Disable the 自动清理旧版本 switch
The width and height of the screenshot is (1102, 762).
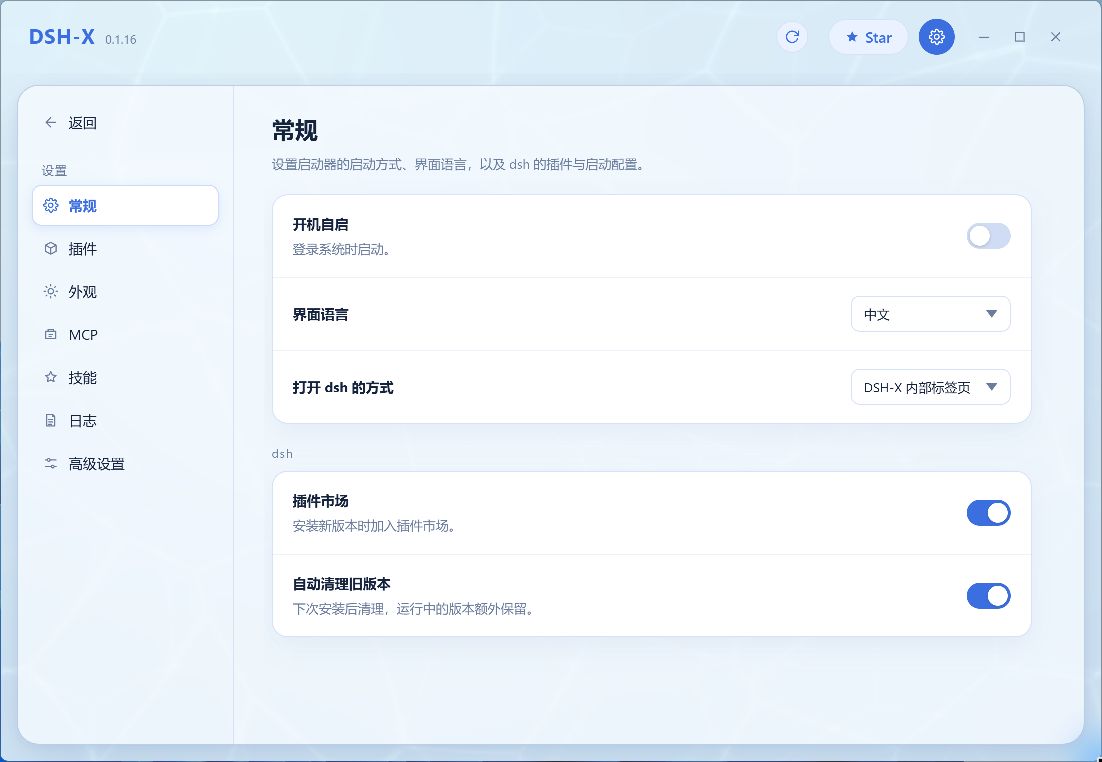[x=988, y=596]
